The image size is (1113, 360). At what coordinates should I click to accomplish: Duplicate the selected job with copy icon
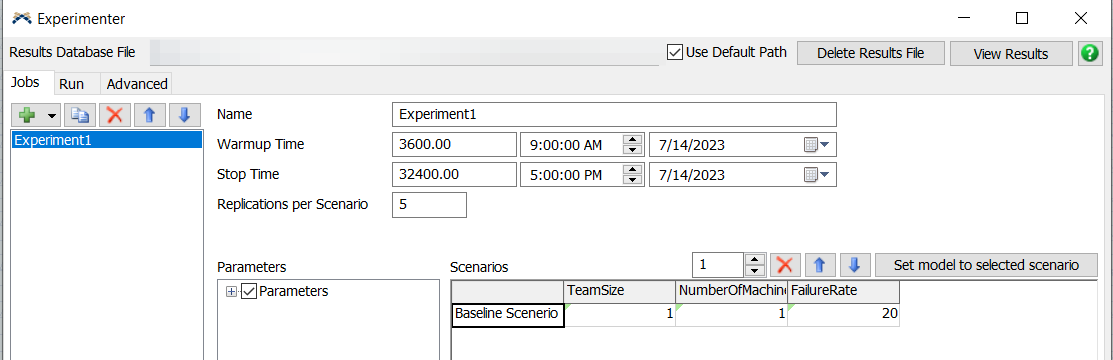click(79, 114)
